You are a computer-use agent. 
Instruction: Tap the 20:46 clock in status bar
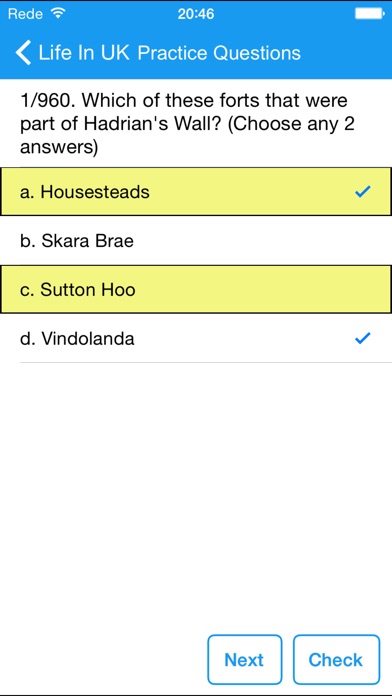tap(196, 14)
